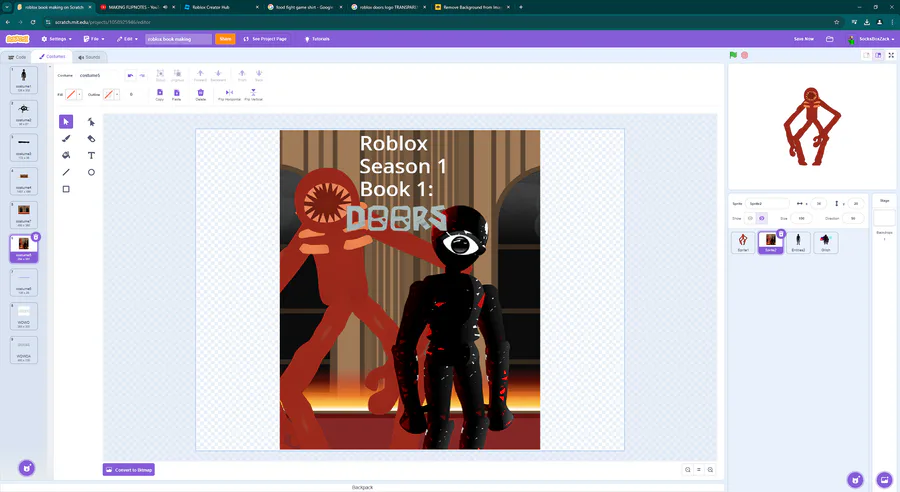Viewport: 900px width, 492px height.
Task: Switch to Roblox Creator Hub browser tab
Action: pyautogui.click(x=221, y=7)
